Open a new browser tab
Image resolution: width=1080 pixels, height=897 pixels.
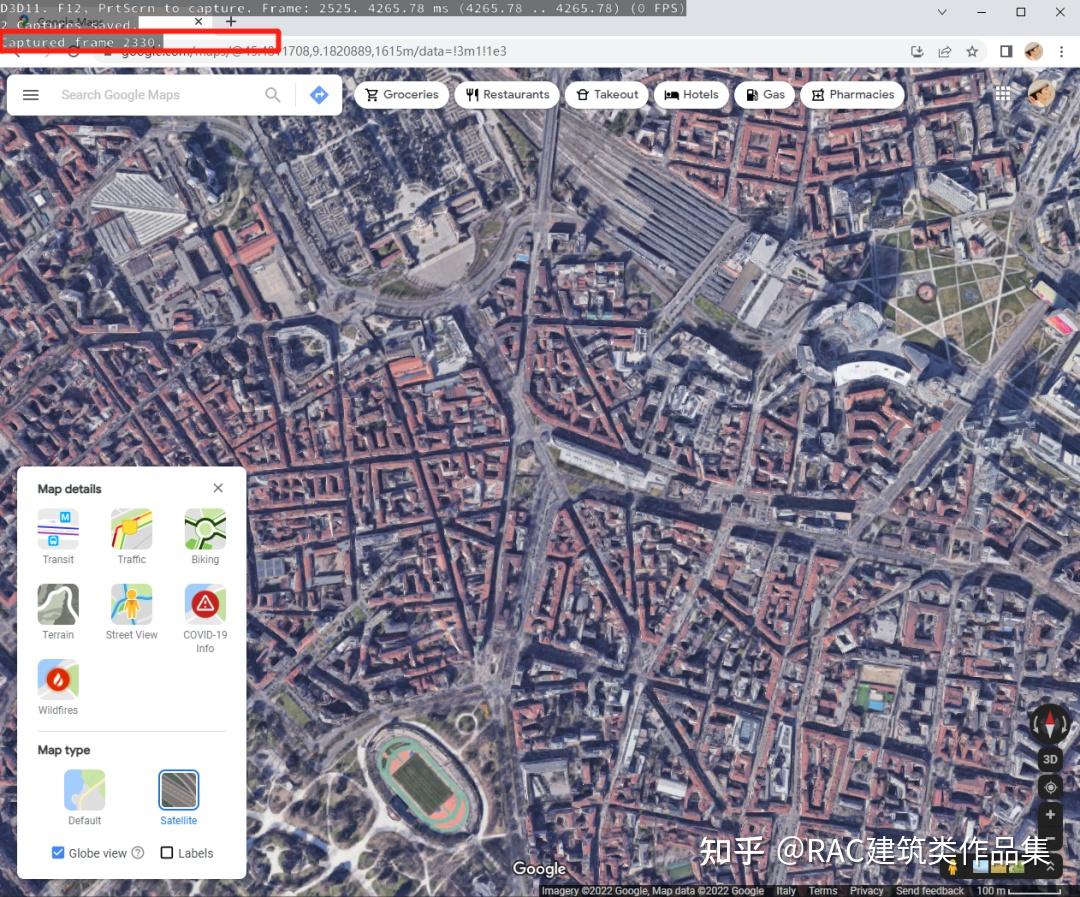coord(231,21)
